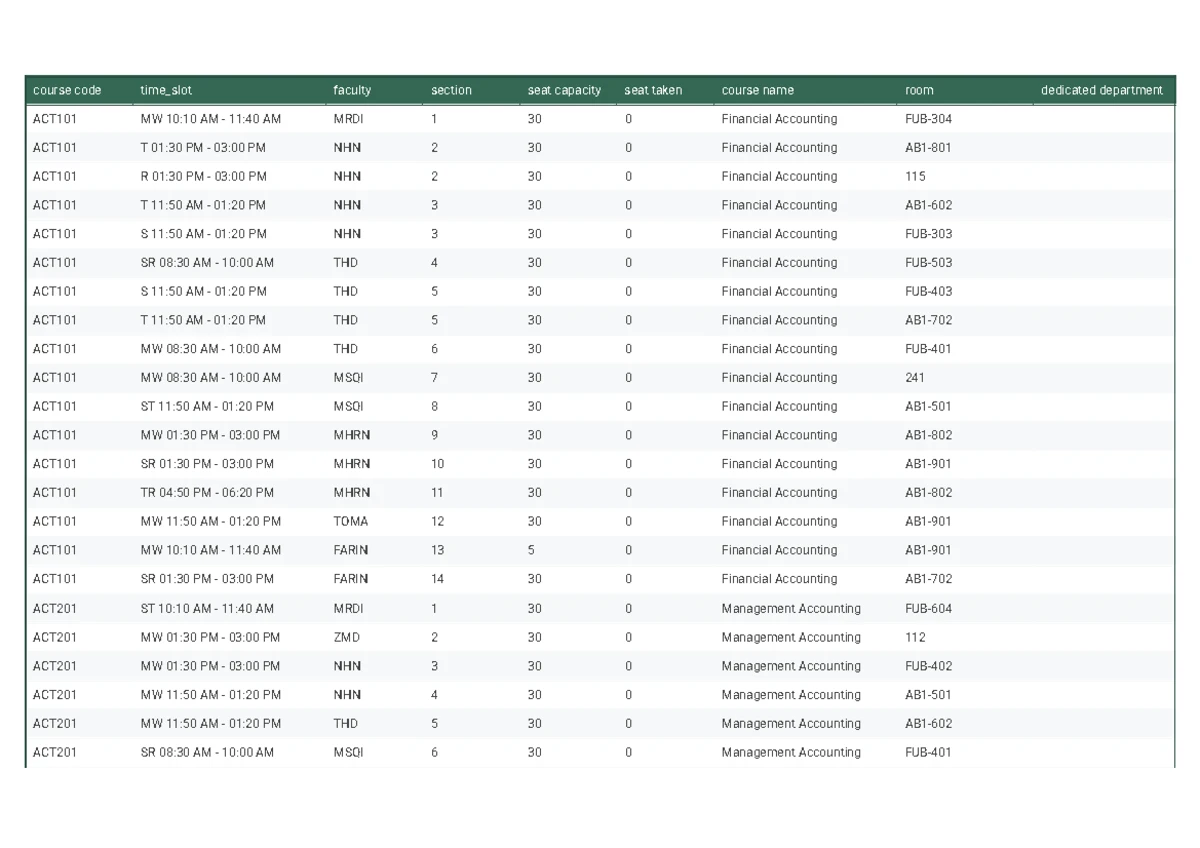Select section cell 14
The image size is (1200, 848).
pyautogui.click(x=437, y=580)
